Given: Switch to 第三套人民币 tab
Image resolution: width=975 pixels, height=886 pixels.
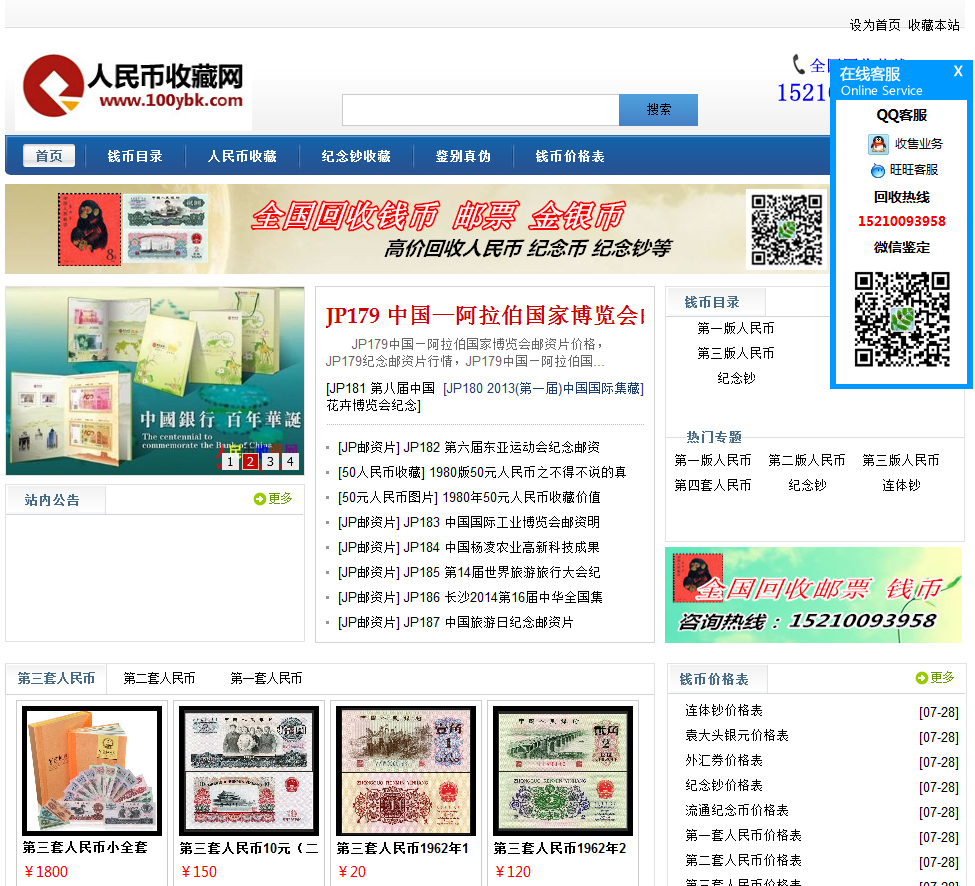Looking at the screenshot, I should [x=56, y=678].
